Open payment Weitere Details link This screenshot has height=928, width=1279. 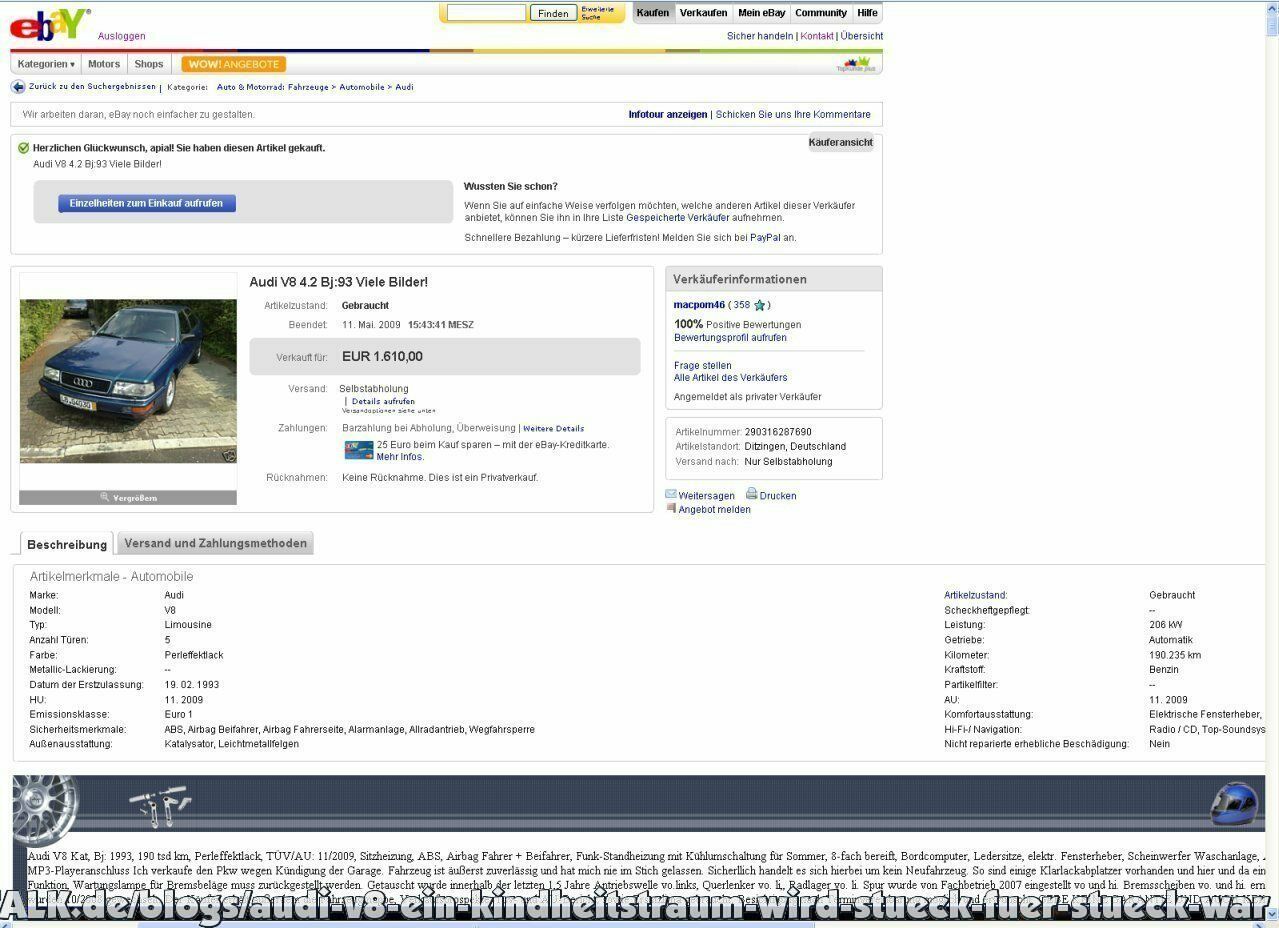pos(553,428)
